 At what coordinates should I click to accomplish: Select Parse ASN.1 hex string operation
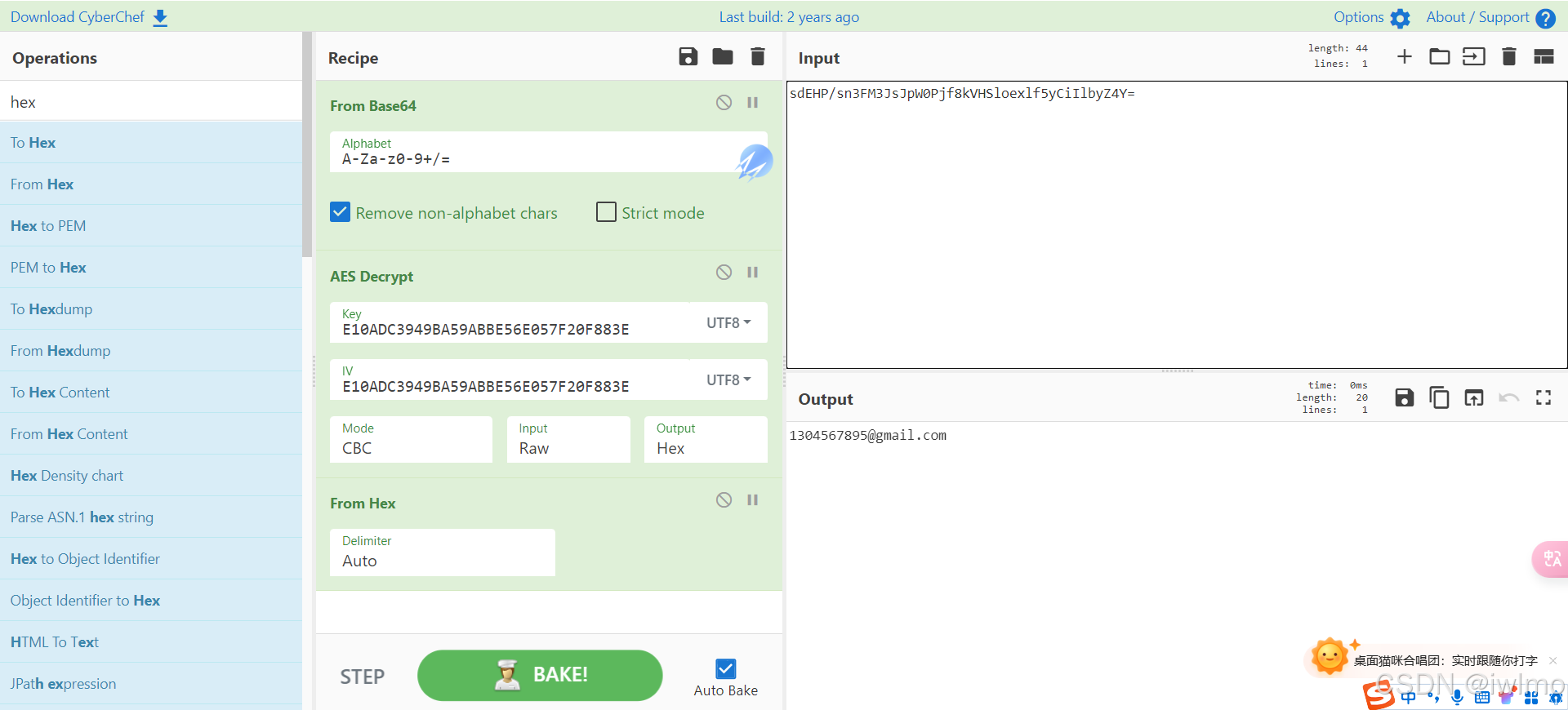(151, 517)
